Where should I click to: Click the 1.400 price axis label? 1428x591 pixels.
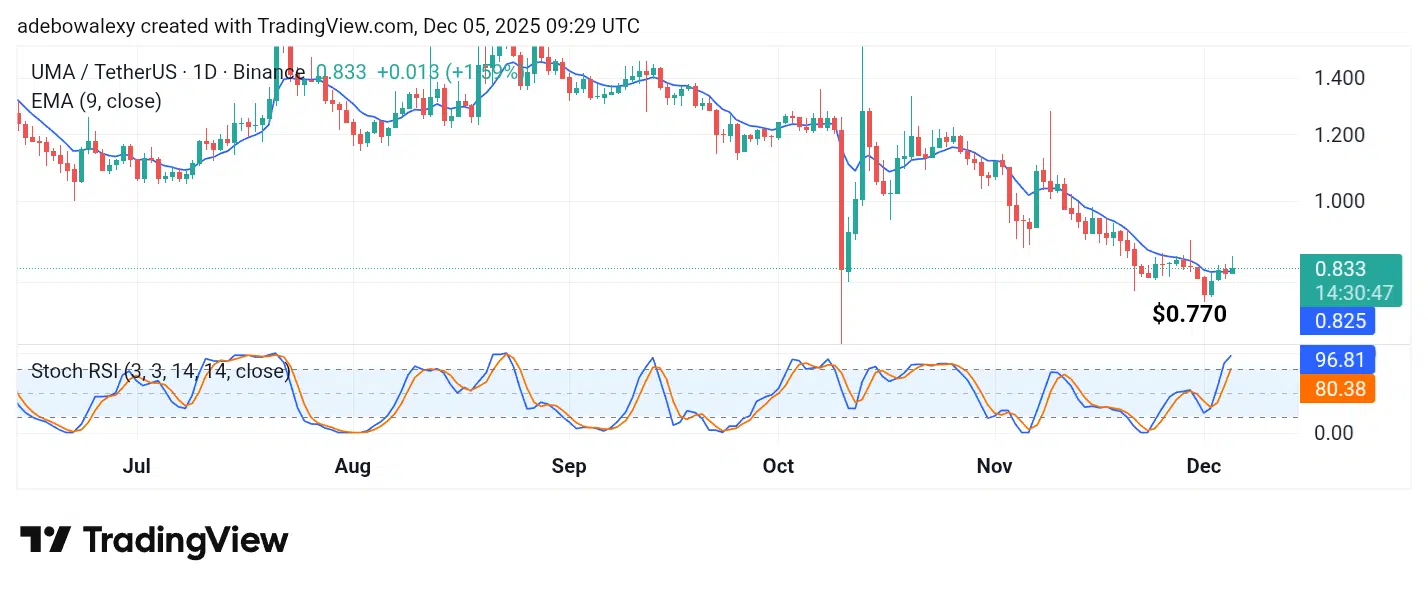[x=1340, y=77]
